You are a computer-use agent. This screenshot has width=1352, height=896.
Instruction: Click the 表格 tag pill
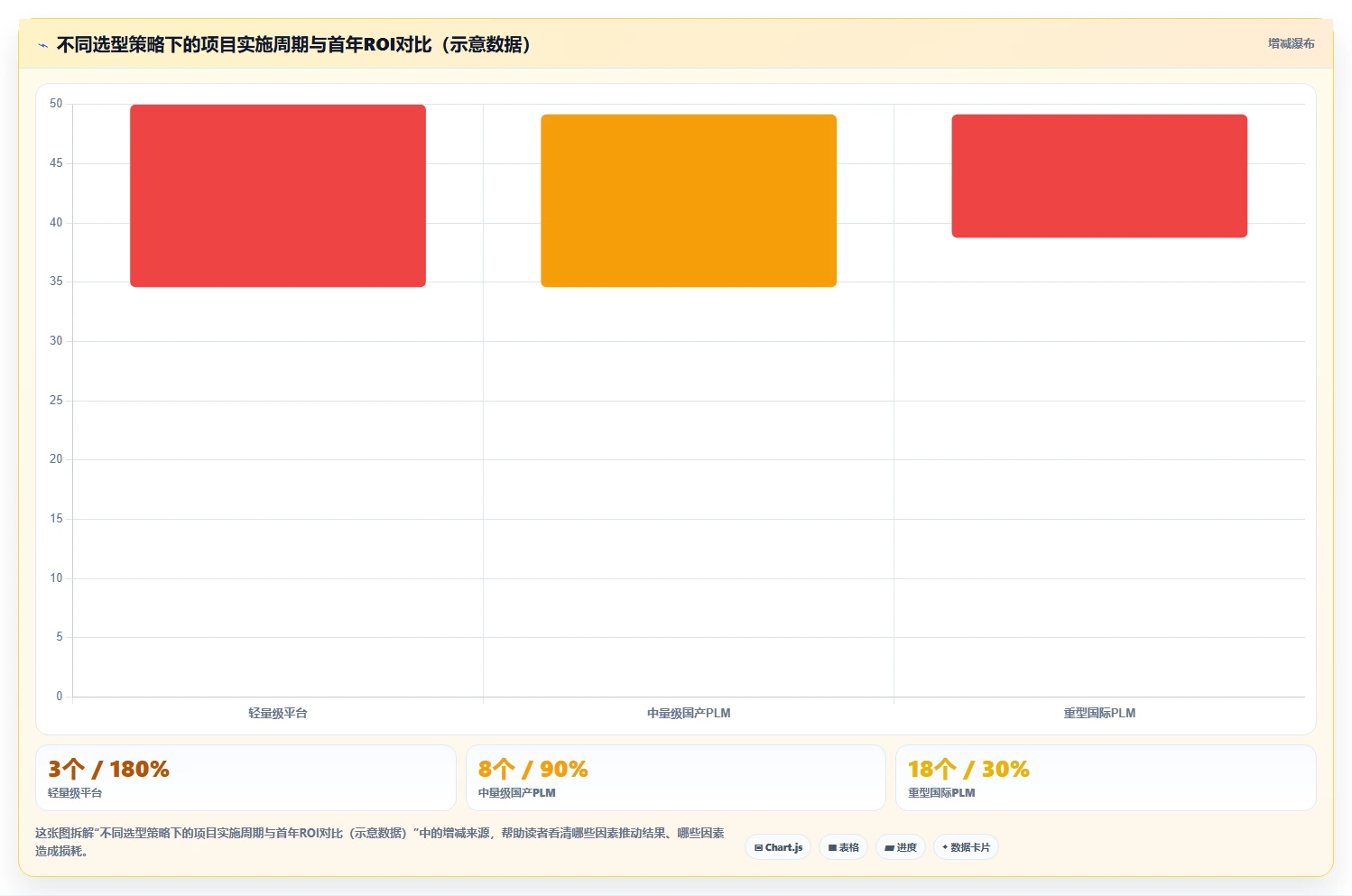pos(843,847)
